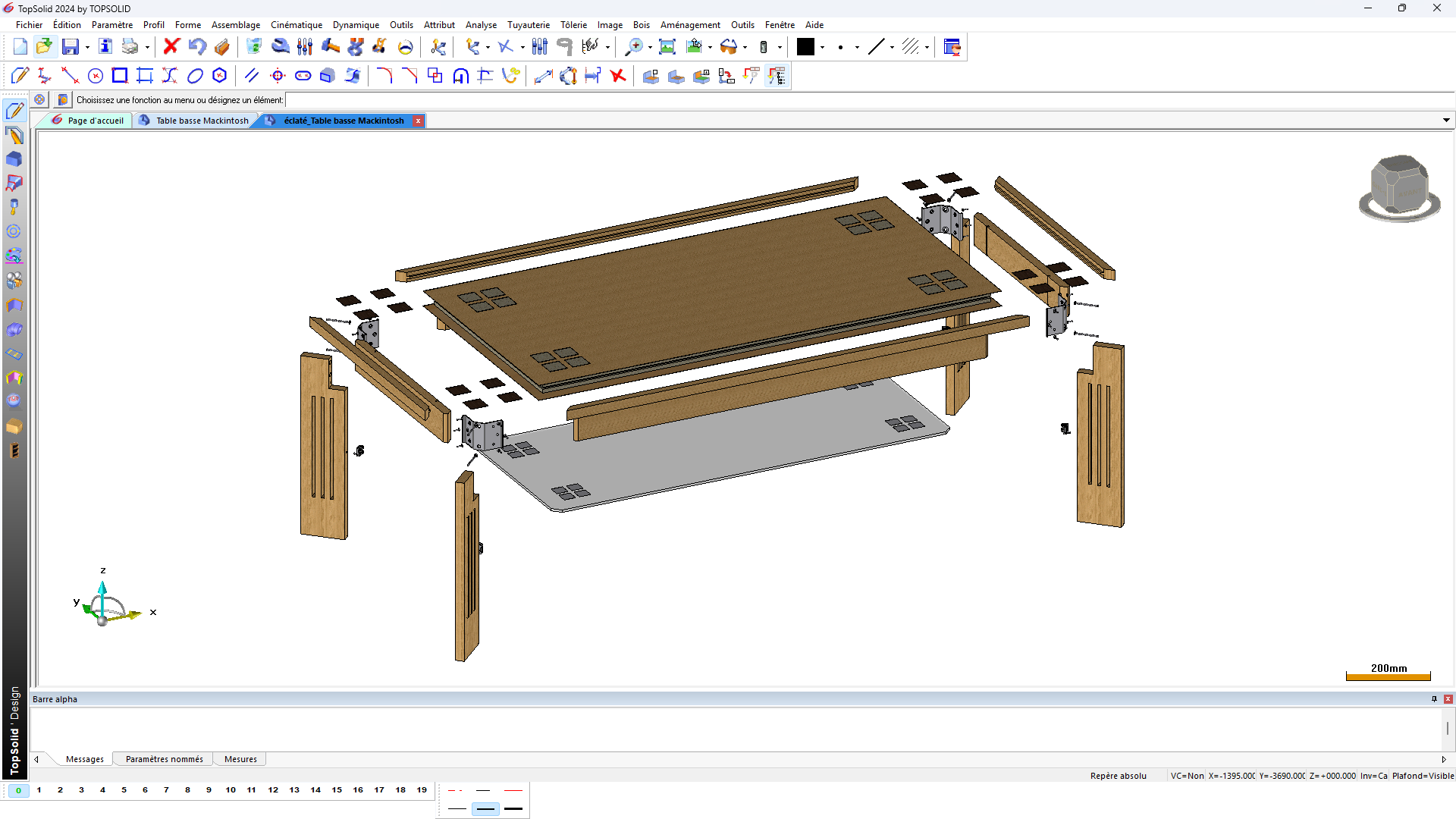The width and height of the screenshot is (1456, 819).
Task: Open the Paramètres nommés tab
Action: [x=164, y=759]
